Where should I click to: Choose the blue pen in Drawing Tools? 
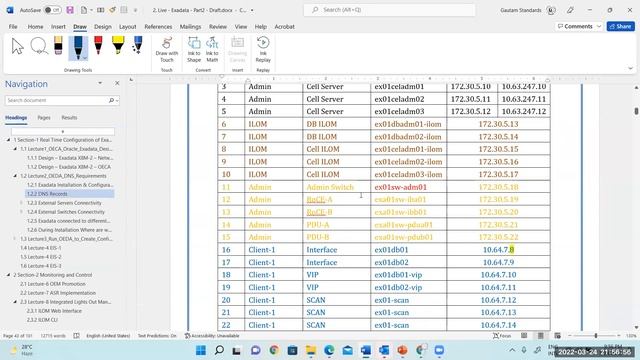tap(78, 48)
